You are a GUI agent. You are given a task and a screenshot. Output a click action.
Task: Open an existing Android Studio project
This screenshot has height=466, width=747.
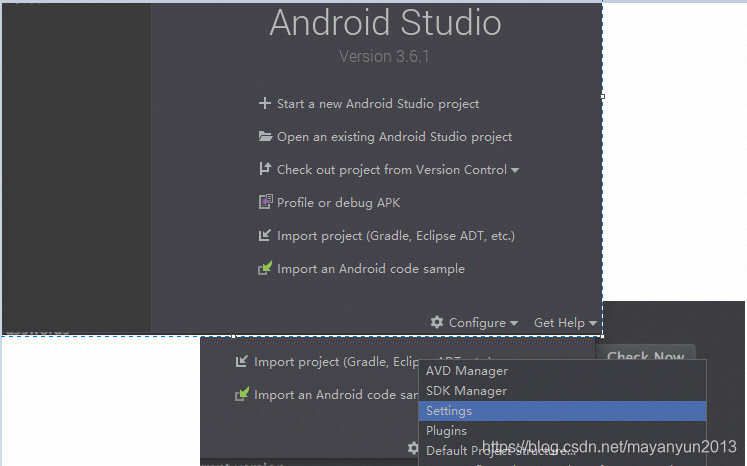[x=394, y=137]
